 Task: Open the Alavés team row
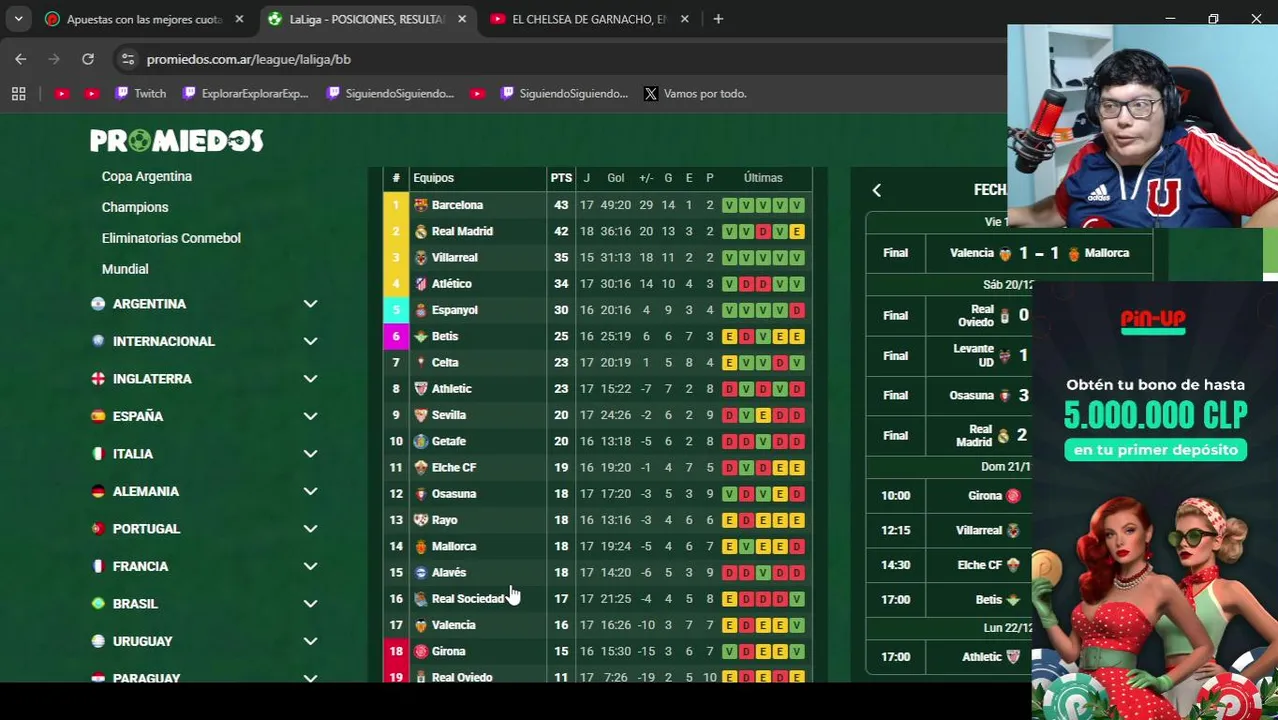(x=597, y=572)
